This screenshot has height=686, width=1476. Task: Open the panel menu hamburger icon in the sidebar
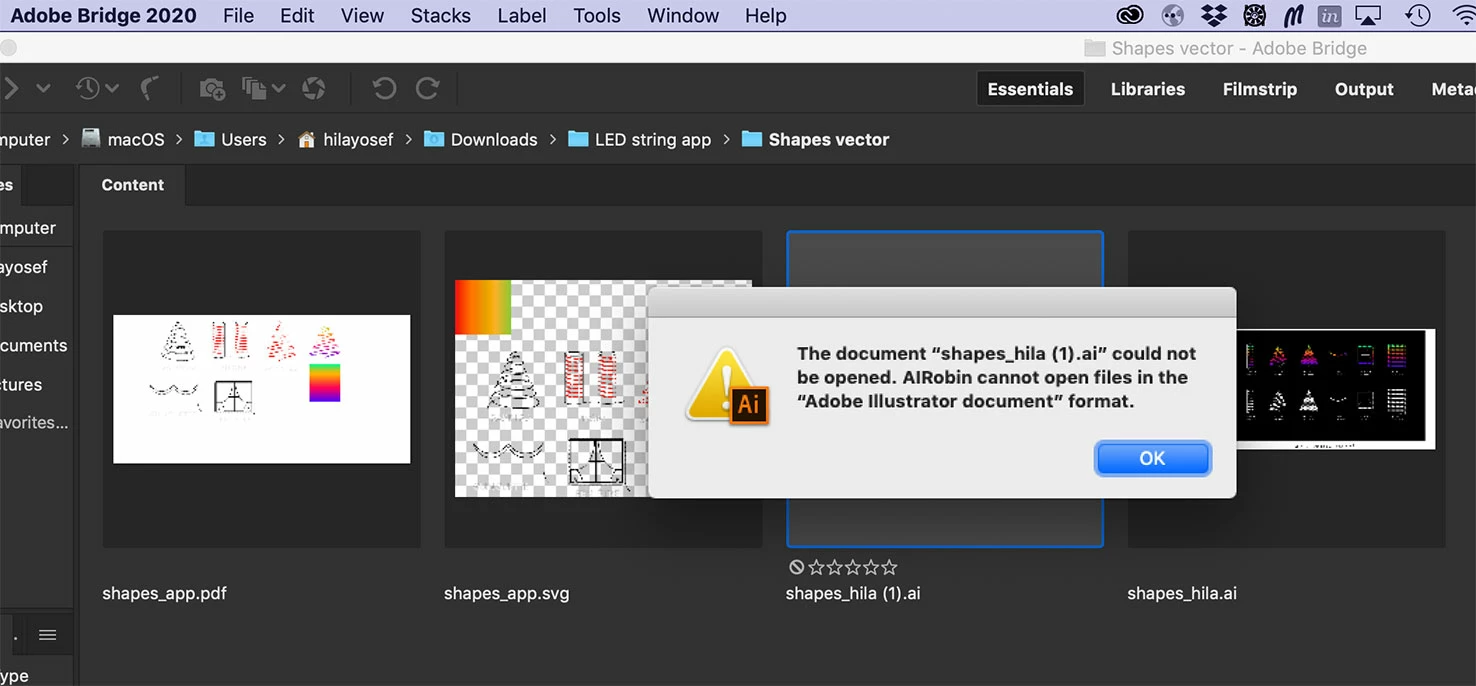pyautogui.click(x=47, y=635)
